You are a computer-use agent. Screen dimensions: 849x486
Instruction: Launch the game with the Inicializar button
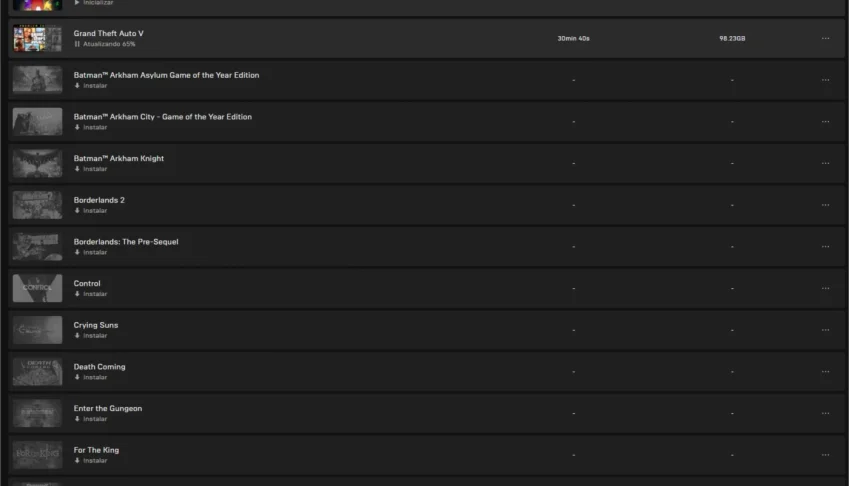pos(93,3)
